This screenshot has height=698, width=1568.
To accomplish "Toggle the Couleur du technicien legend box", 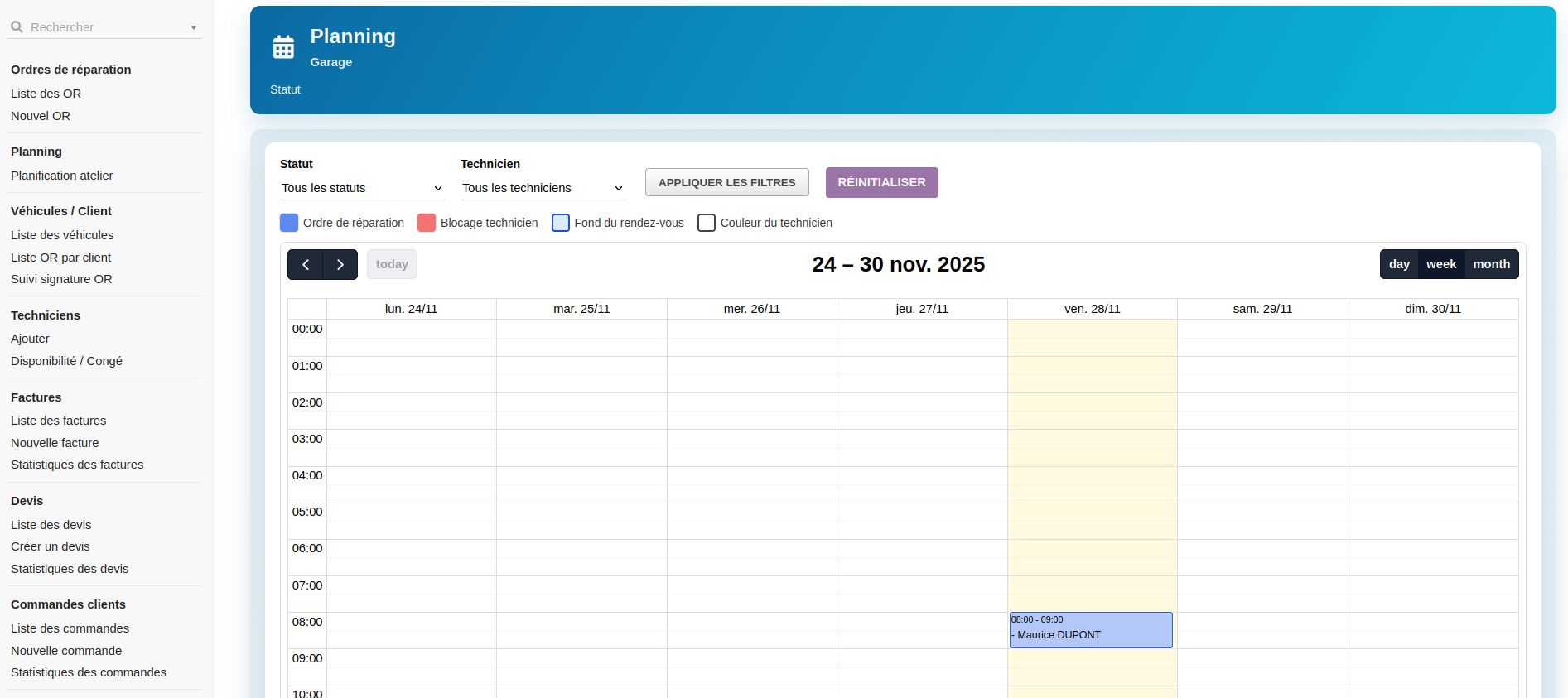I will point(707,223).
